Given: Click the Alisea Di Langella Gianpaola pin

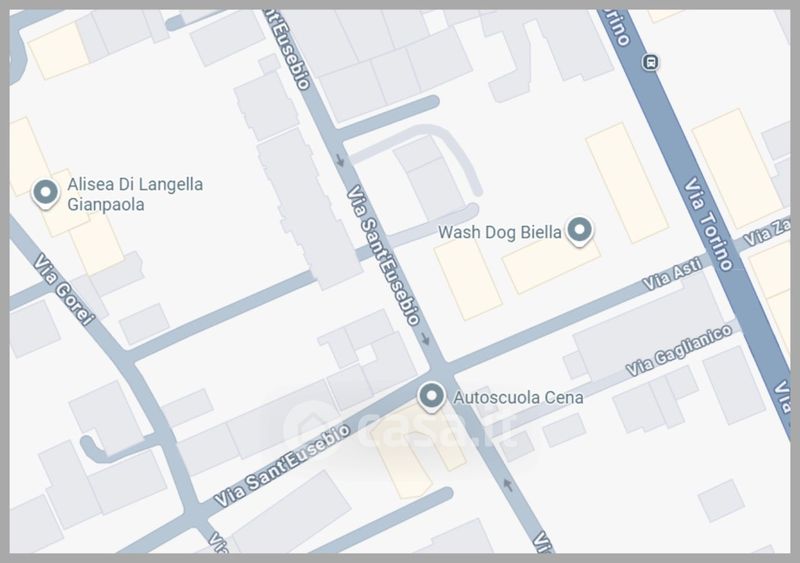Looking at the screenshot, I should (45, 193).
